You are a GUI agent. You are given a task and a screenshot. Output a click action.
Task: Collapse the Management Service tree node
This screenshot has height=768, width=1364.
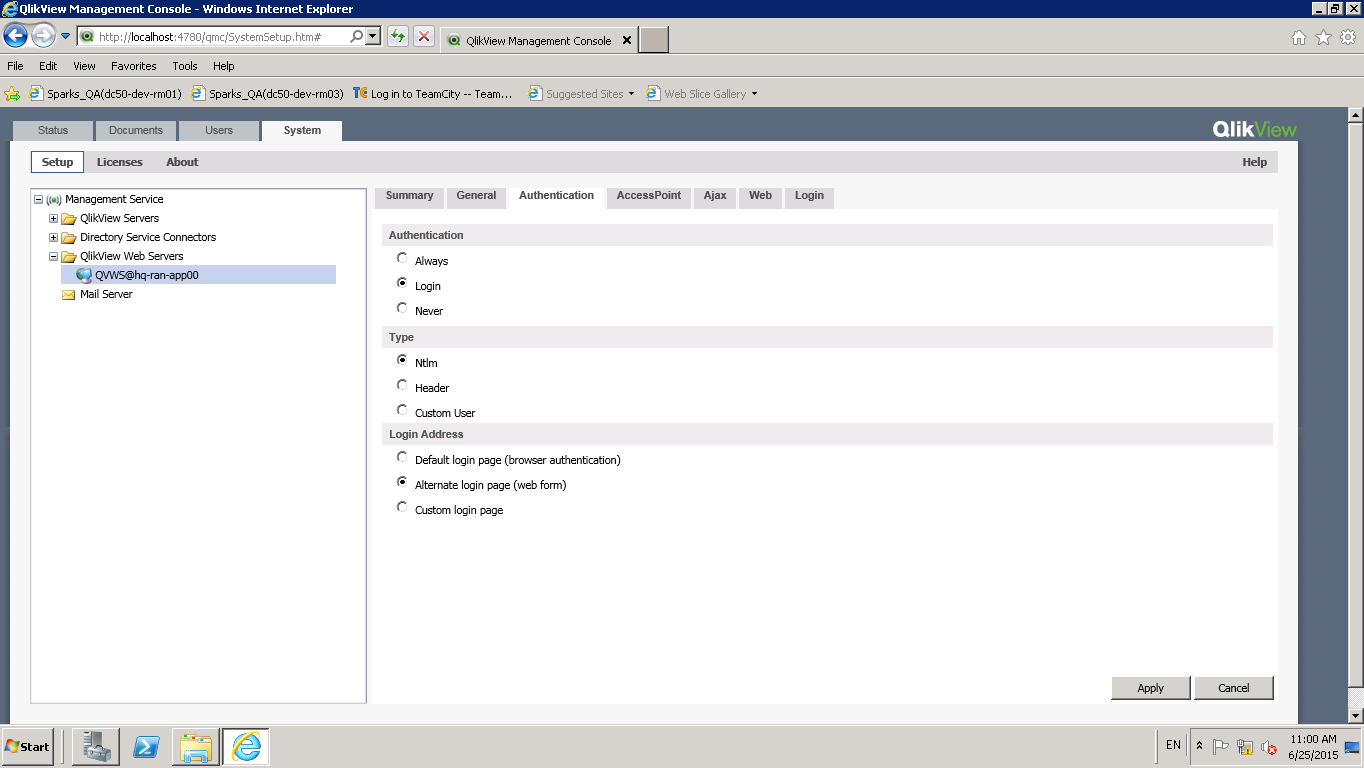(x=39, y=199)
